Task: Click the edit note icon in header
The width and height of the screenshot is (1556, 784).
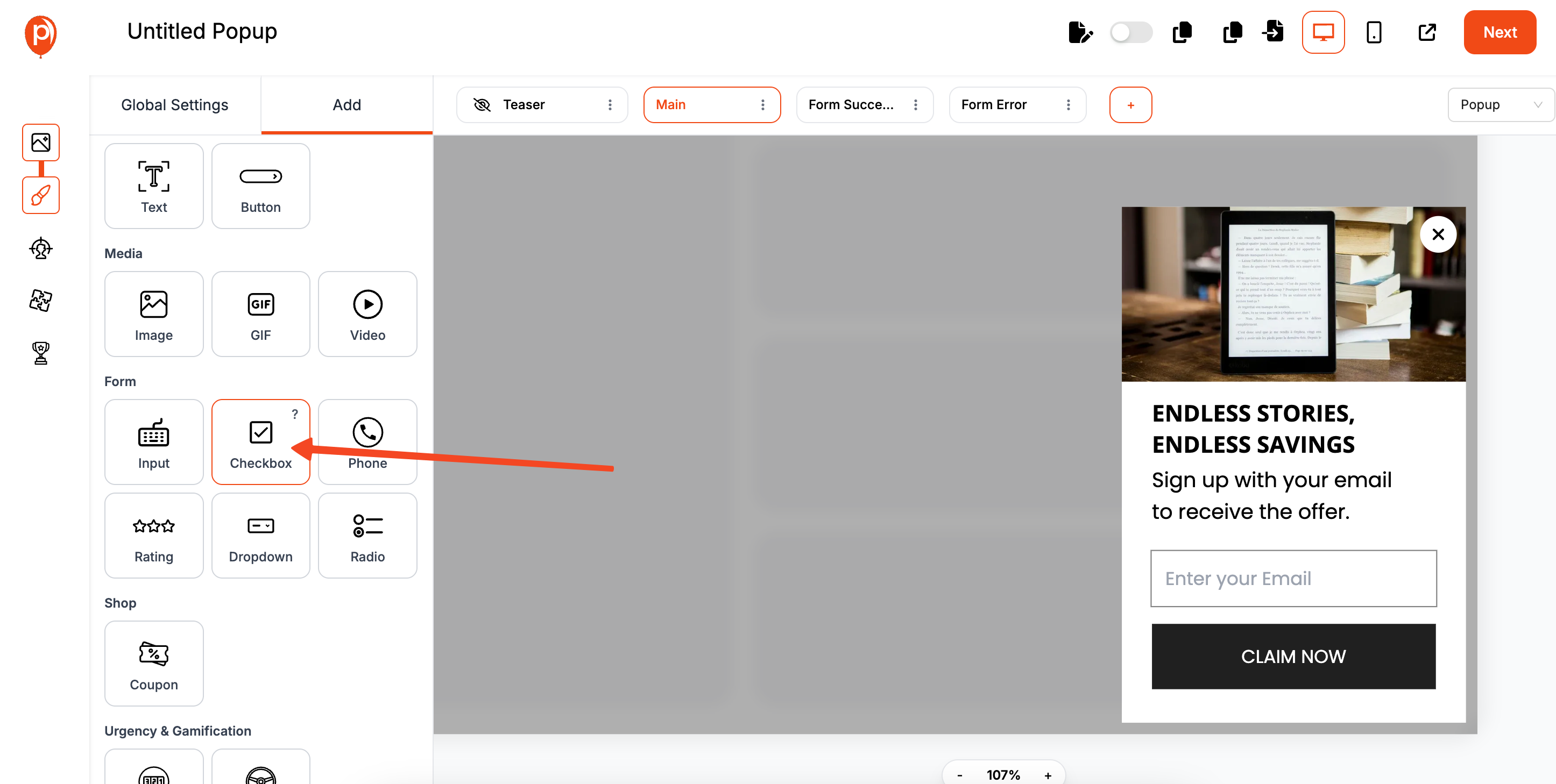Action: [1080, 32]
